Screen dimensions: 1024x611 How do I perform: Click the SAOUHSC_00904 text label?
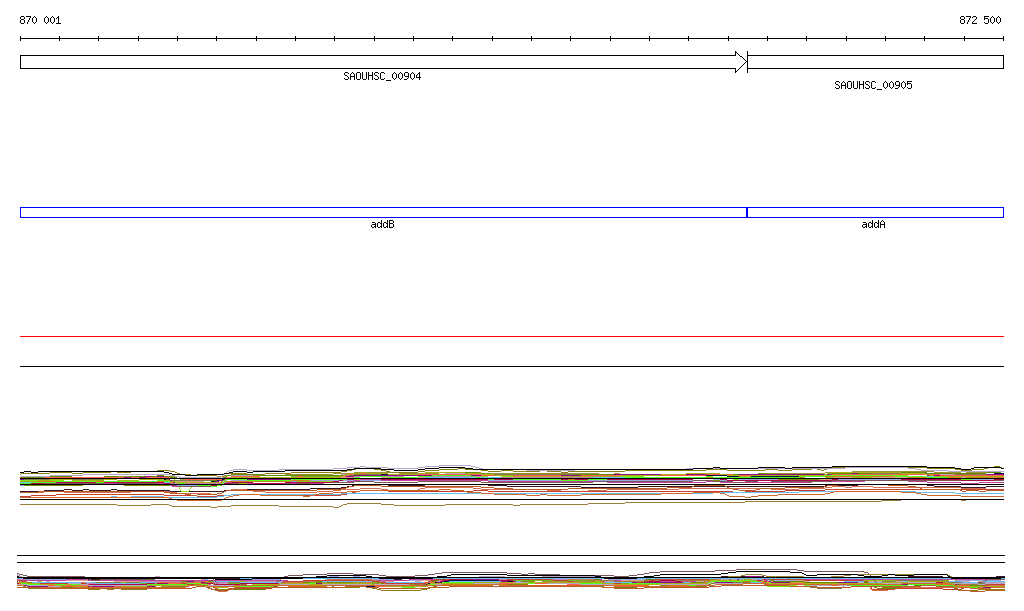tap(382, 76)
